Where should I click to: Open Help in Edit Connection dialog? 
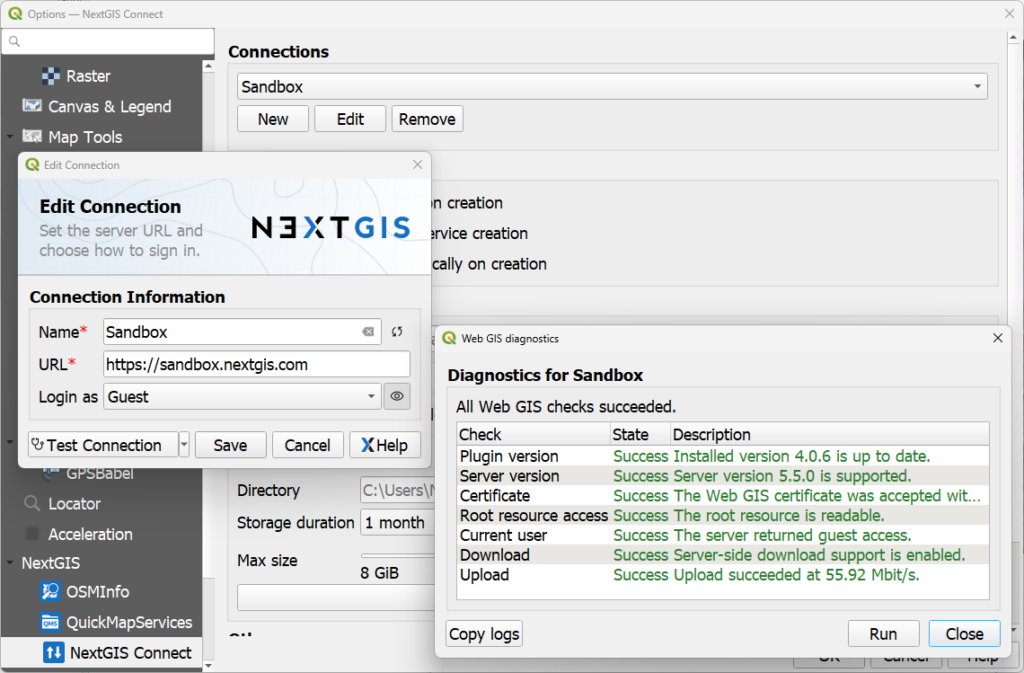pos(385,445)
